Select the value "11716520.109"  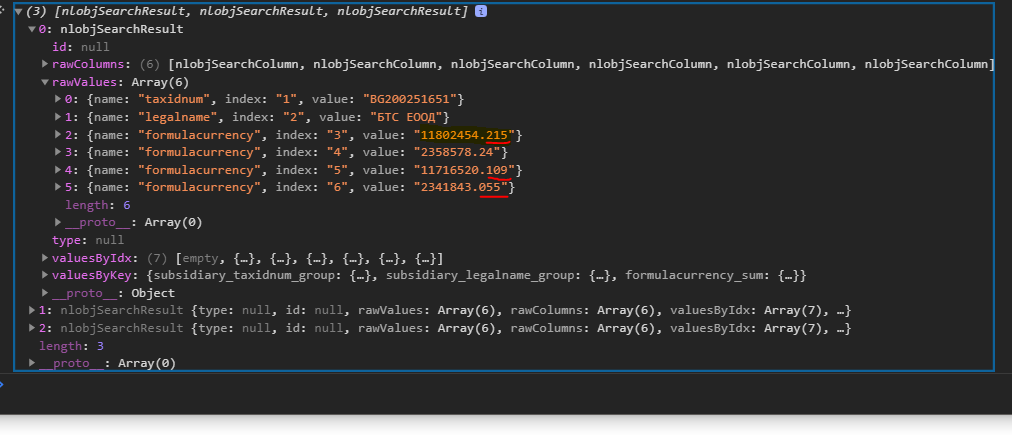(x=464, y=170)
